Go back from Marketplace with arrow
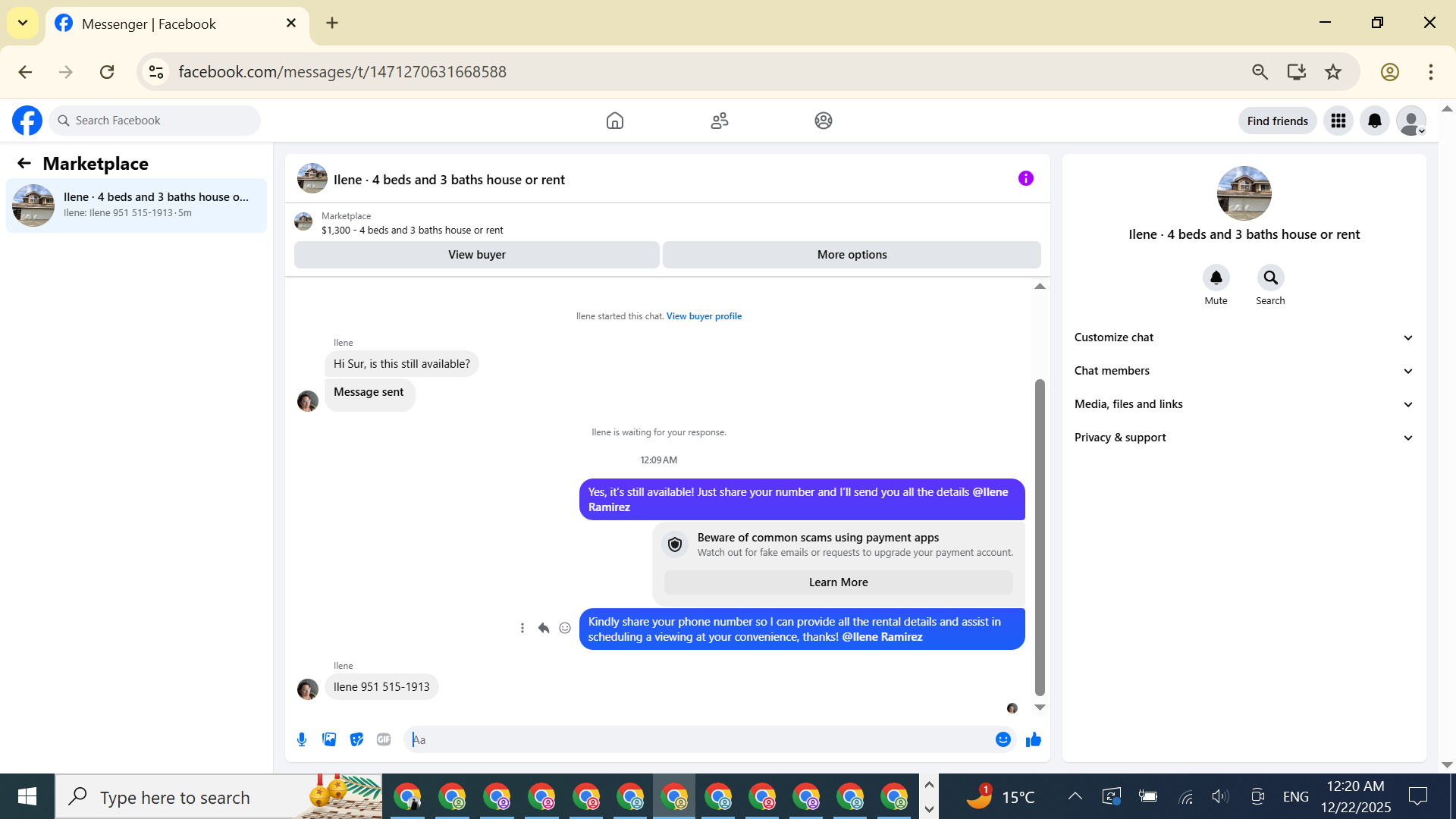Screen dimensions: 1456x819 point(24,163)
